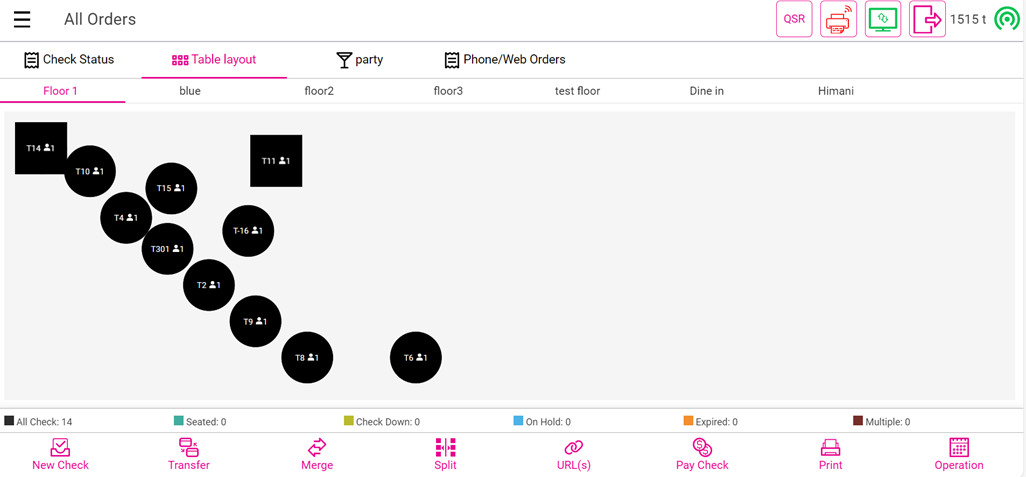Switch to Check Status tab
The width and height of the screenshot is (1026, 477).
point(69,60)
